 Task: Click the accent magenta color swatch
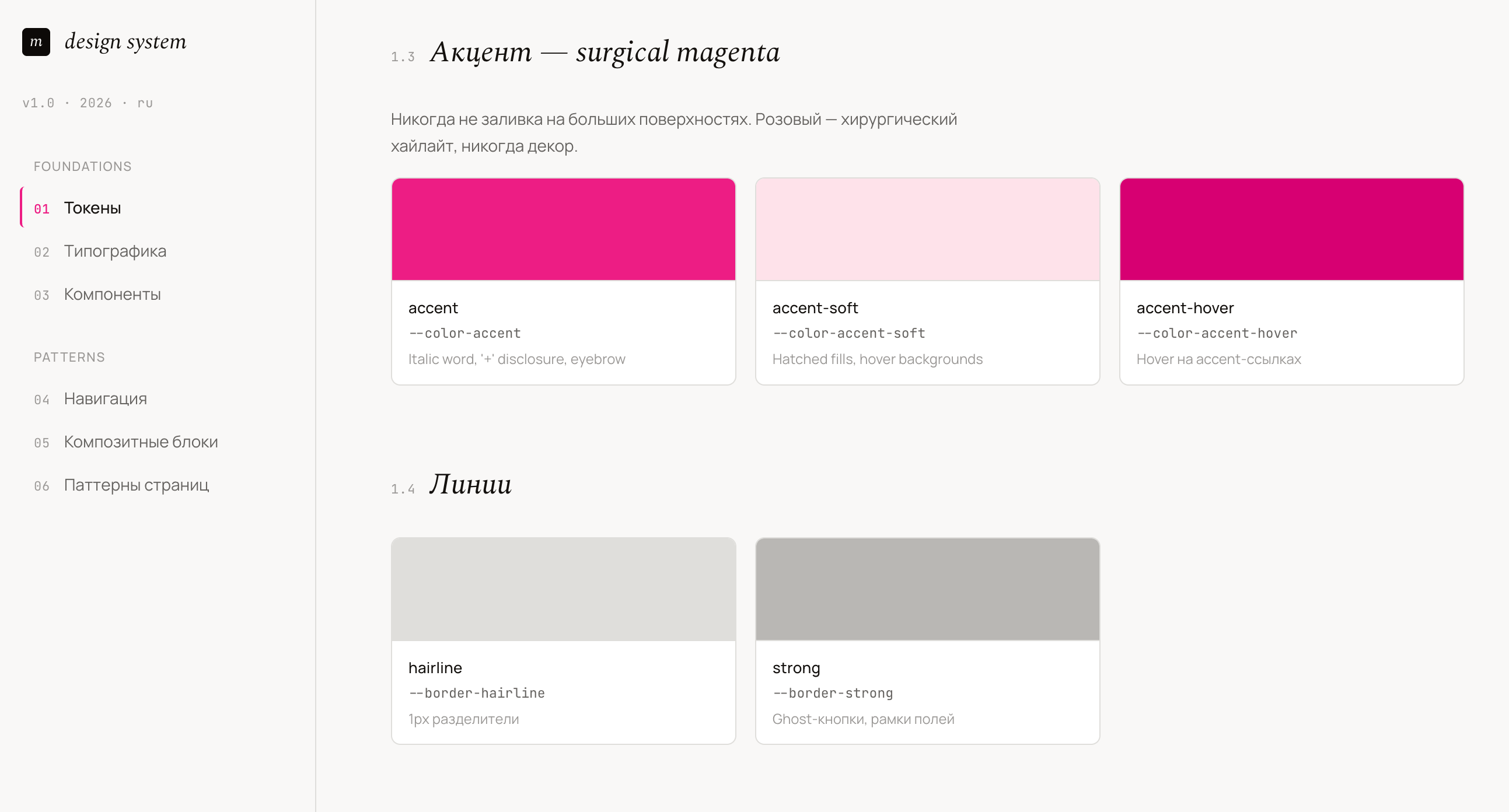[x=564, y=229]
